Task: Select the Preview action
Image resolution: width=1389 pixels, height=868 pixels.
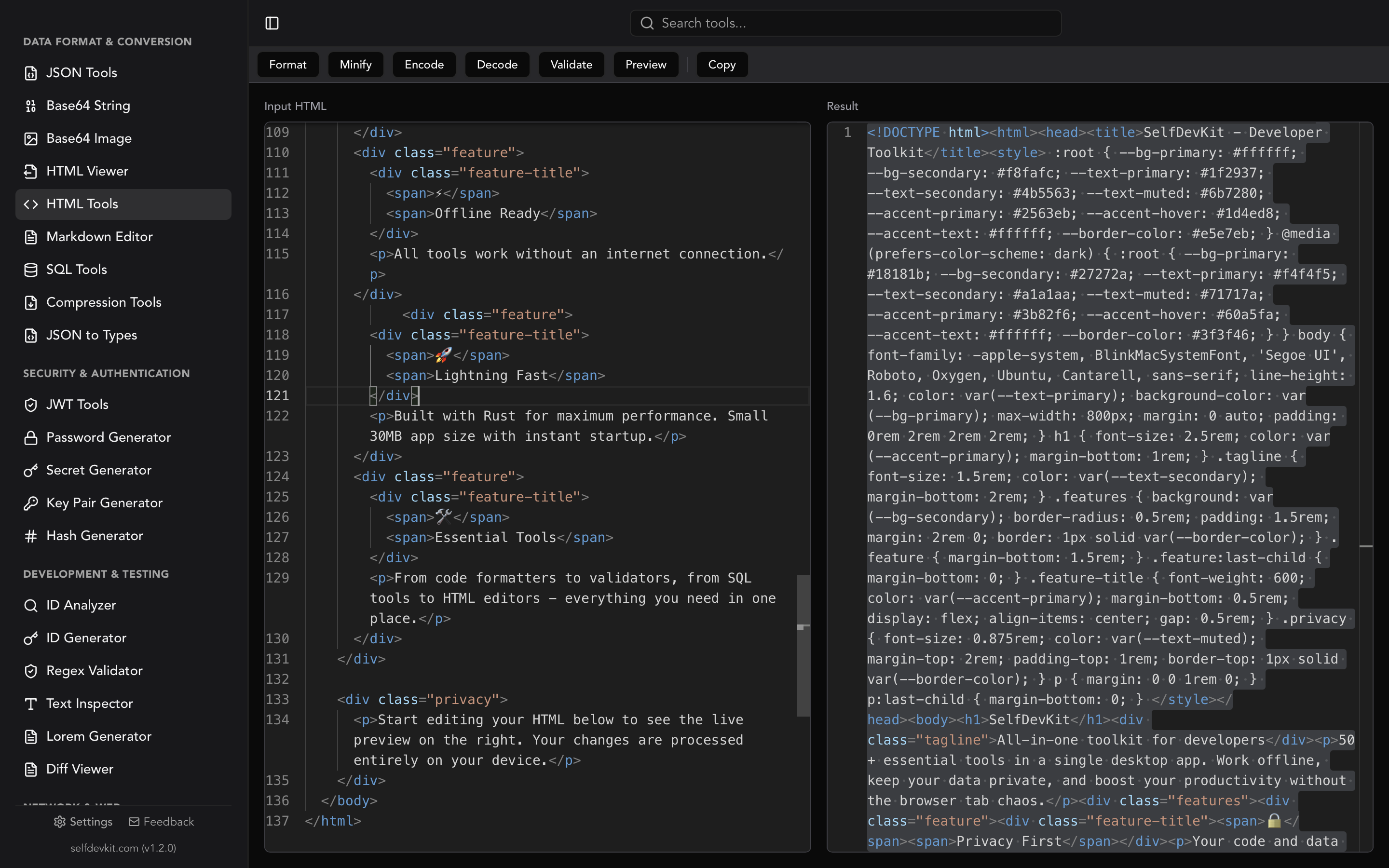Action: point(646,64)
